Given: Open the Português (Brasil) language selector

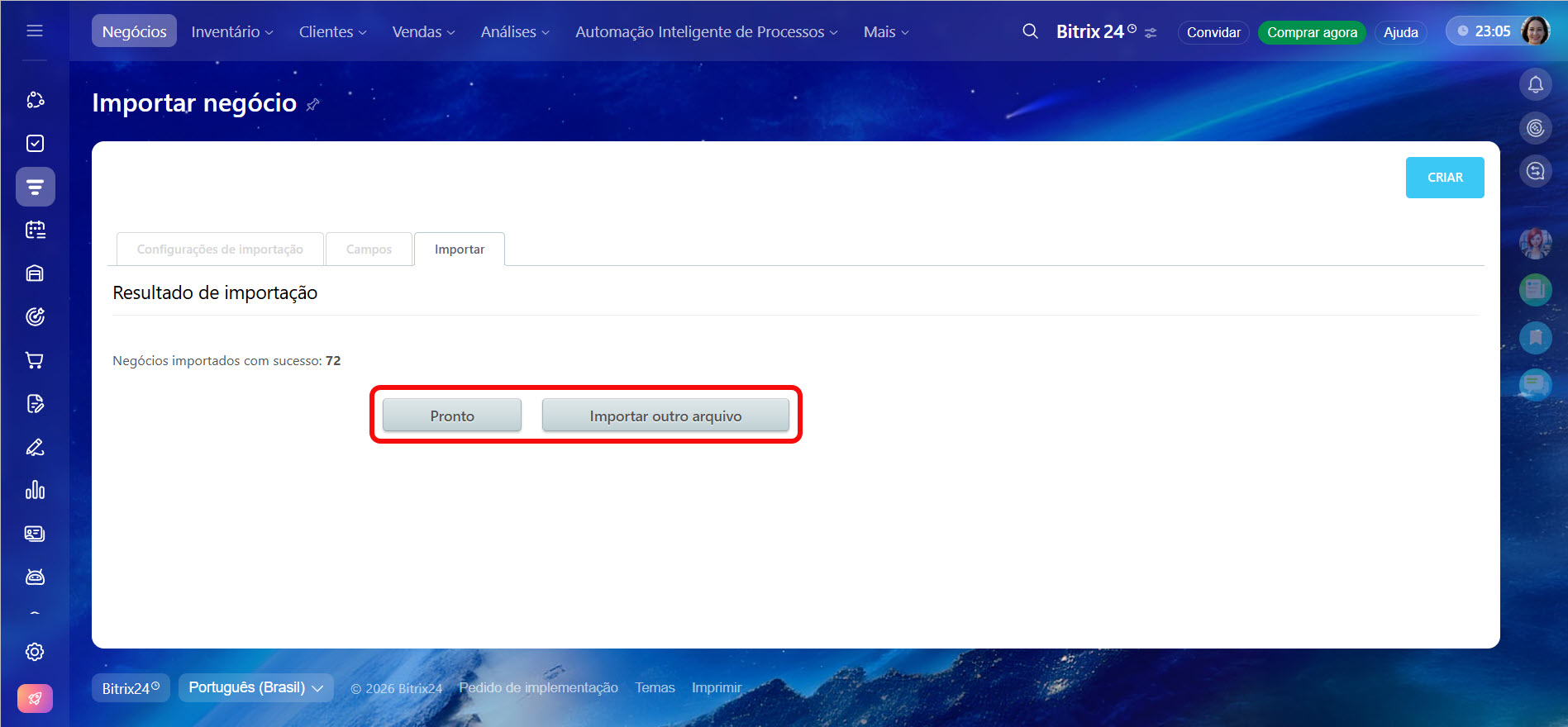Looking at the screenshot, I should (255, 687).
